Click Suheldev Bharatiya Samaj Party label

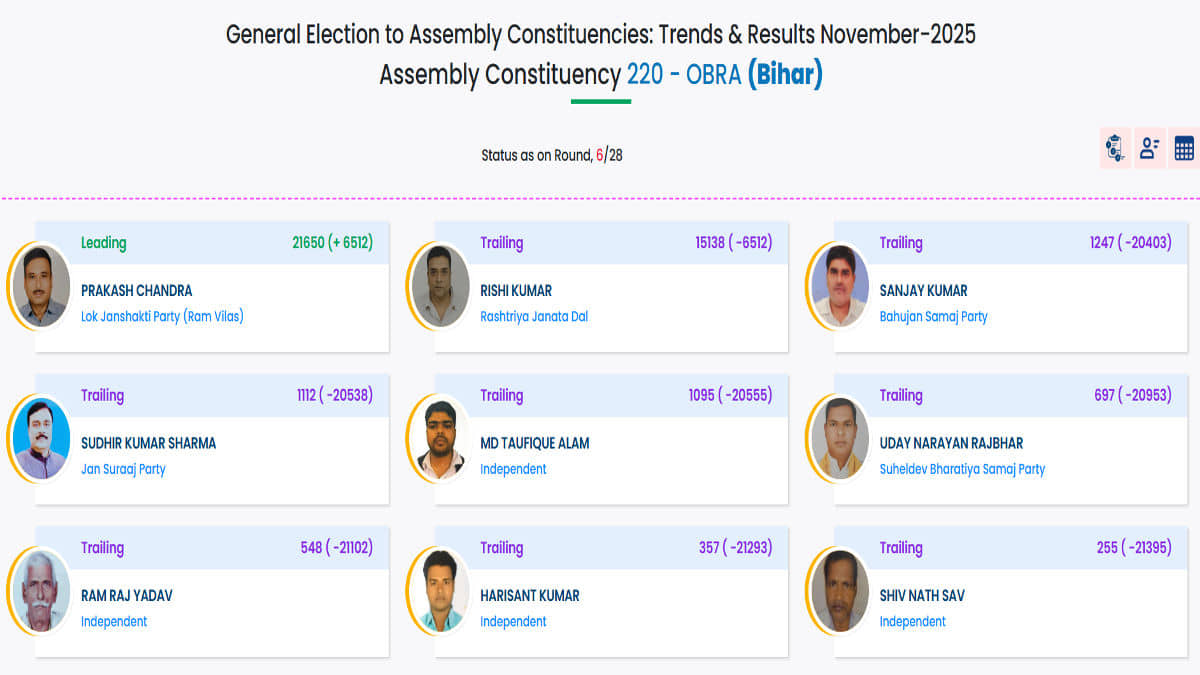tap(962, 469)
